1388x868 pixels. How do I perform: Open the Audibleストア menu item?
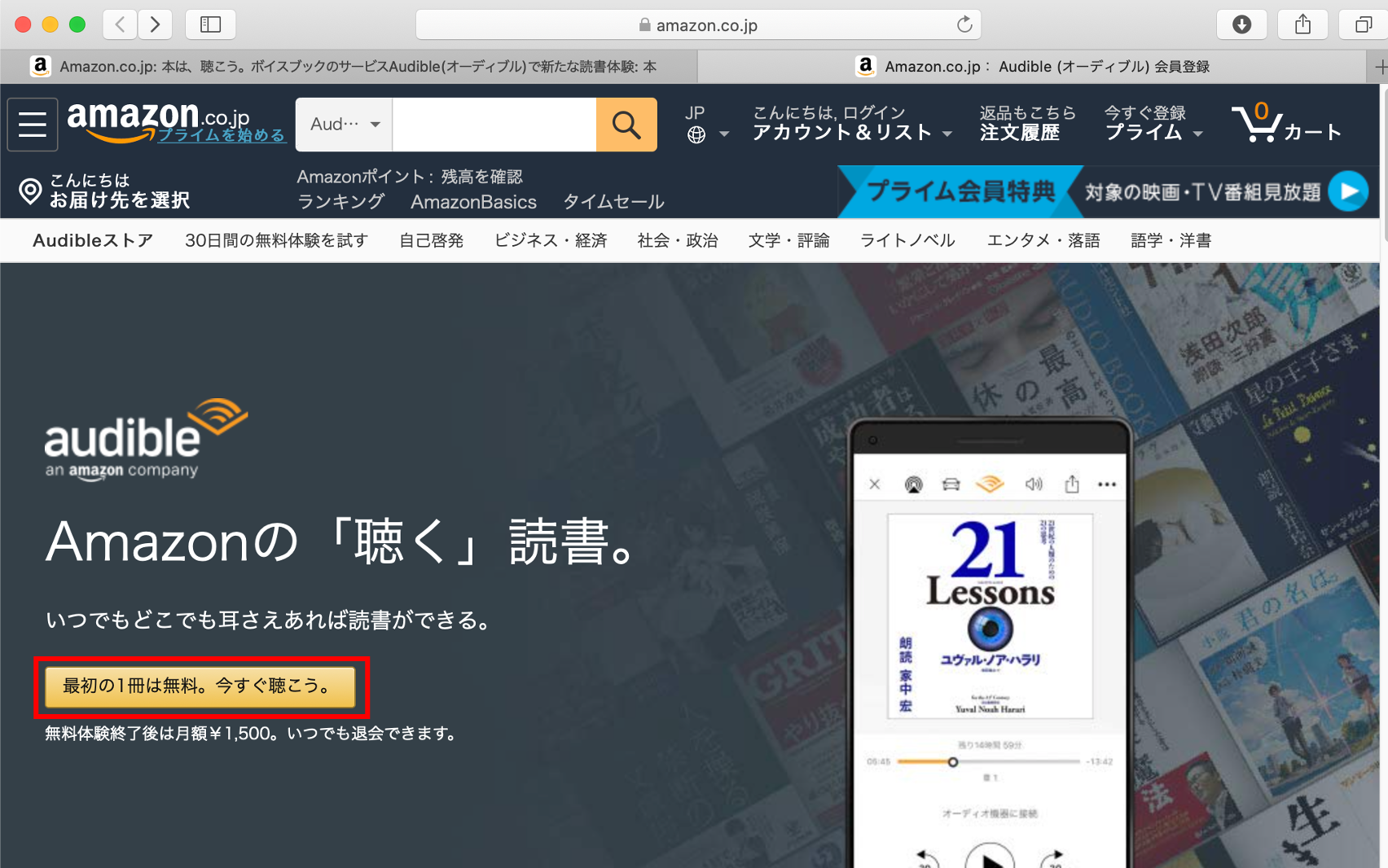point(93,240)
